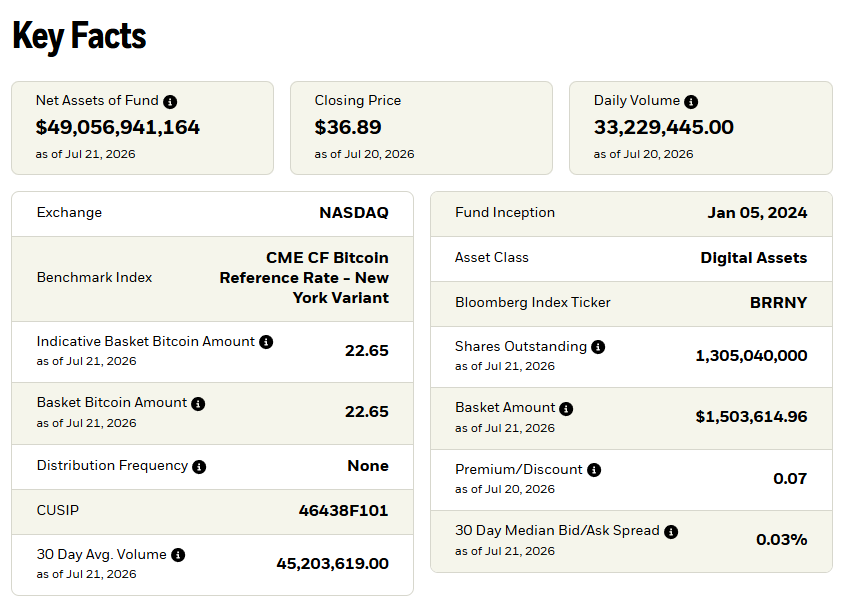Open the Daily Volume info tooltip icon
Screen dimensions: 843x602
pyautogui.click(x=691, y=102)
